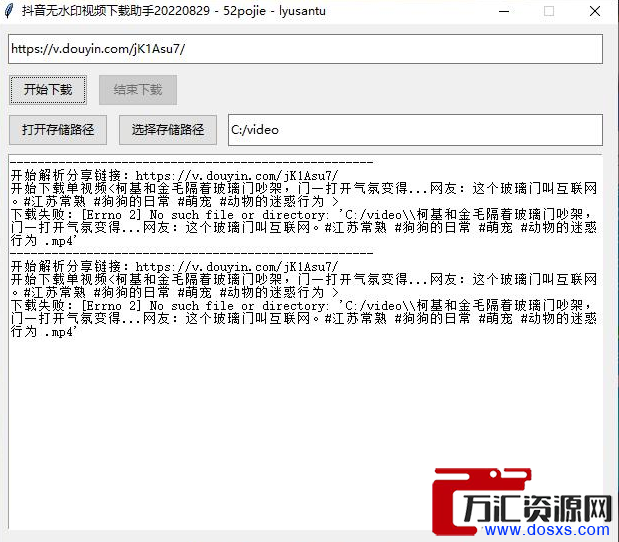Minimize the download helper window

tap(504, 11)
